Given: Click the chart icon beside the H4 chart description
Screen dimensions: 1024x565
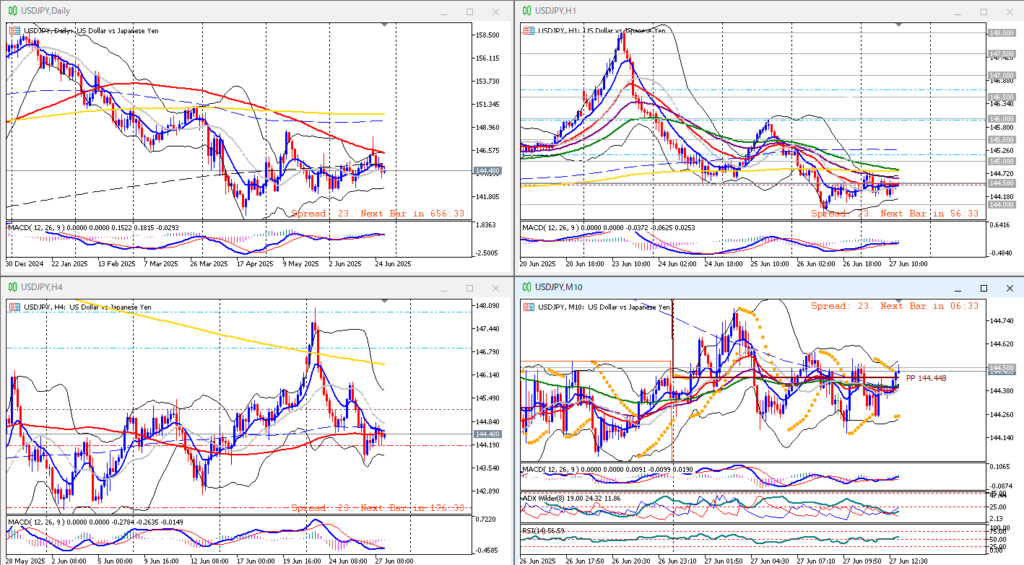Looking at the screenshot, I should (14, 307).
